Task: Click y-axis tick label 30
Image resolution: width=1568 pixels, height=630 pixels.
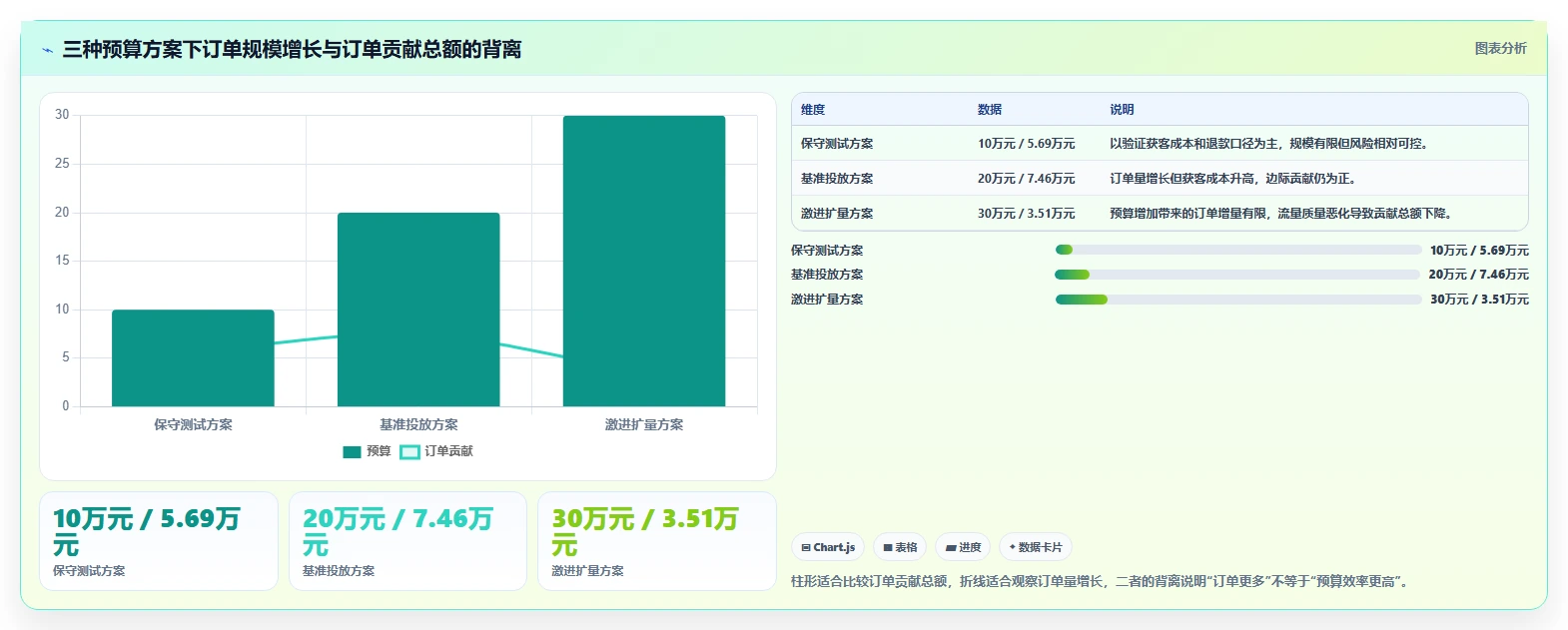Action: click(62, 115)
